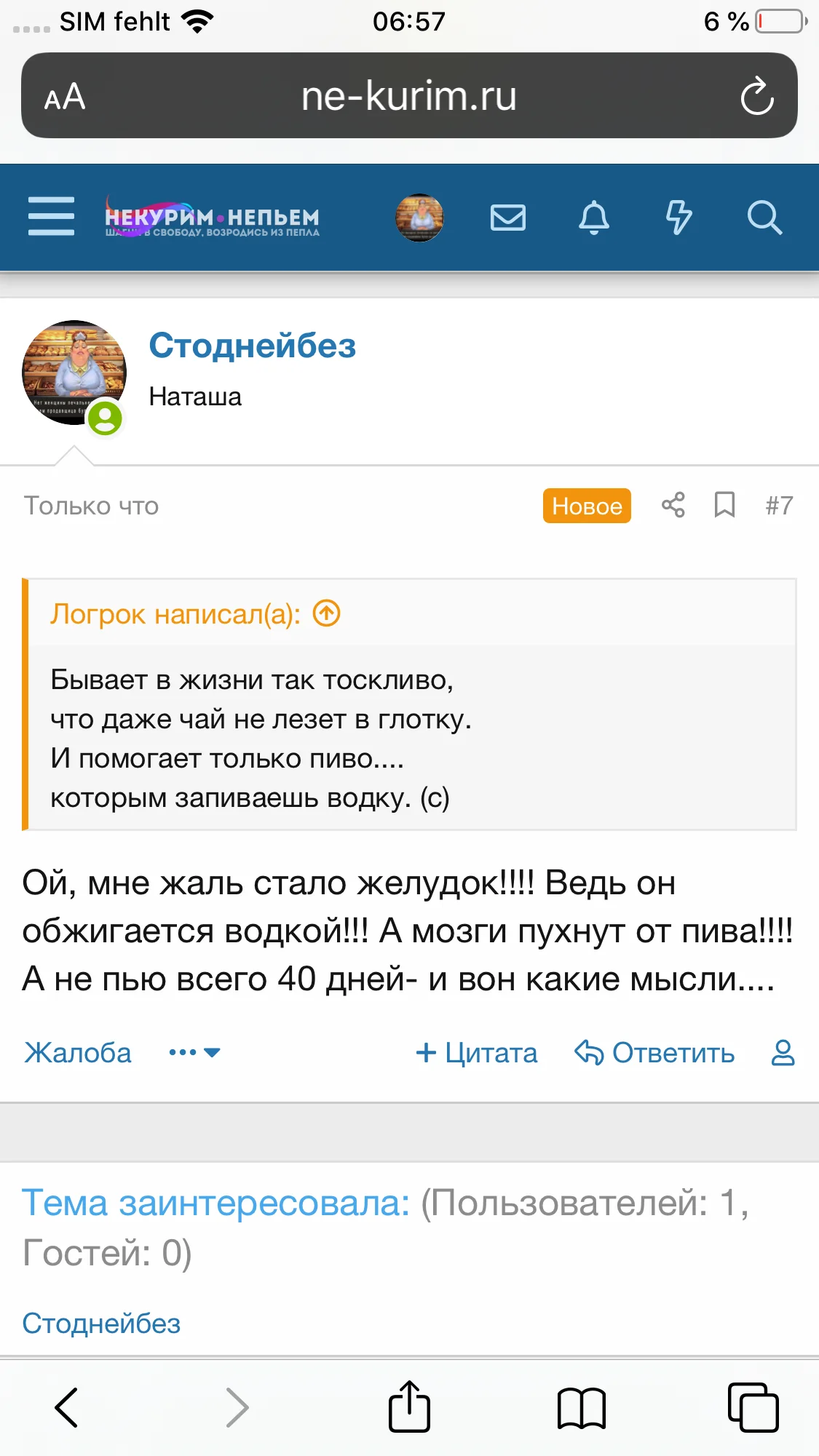
Task: Share post via share icon
Action: 673,505
